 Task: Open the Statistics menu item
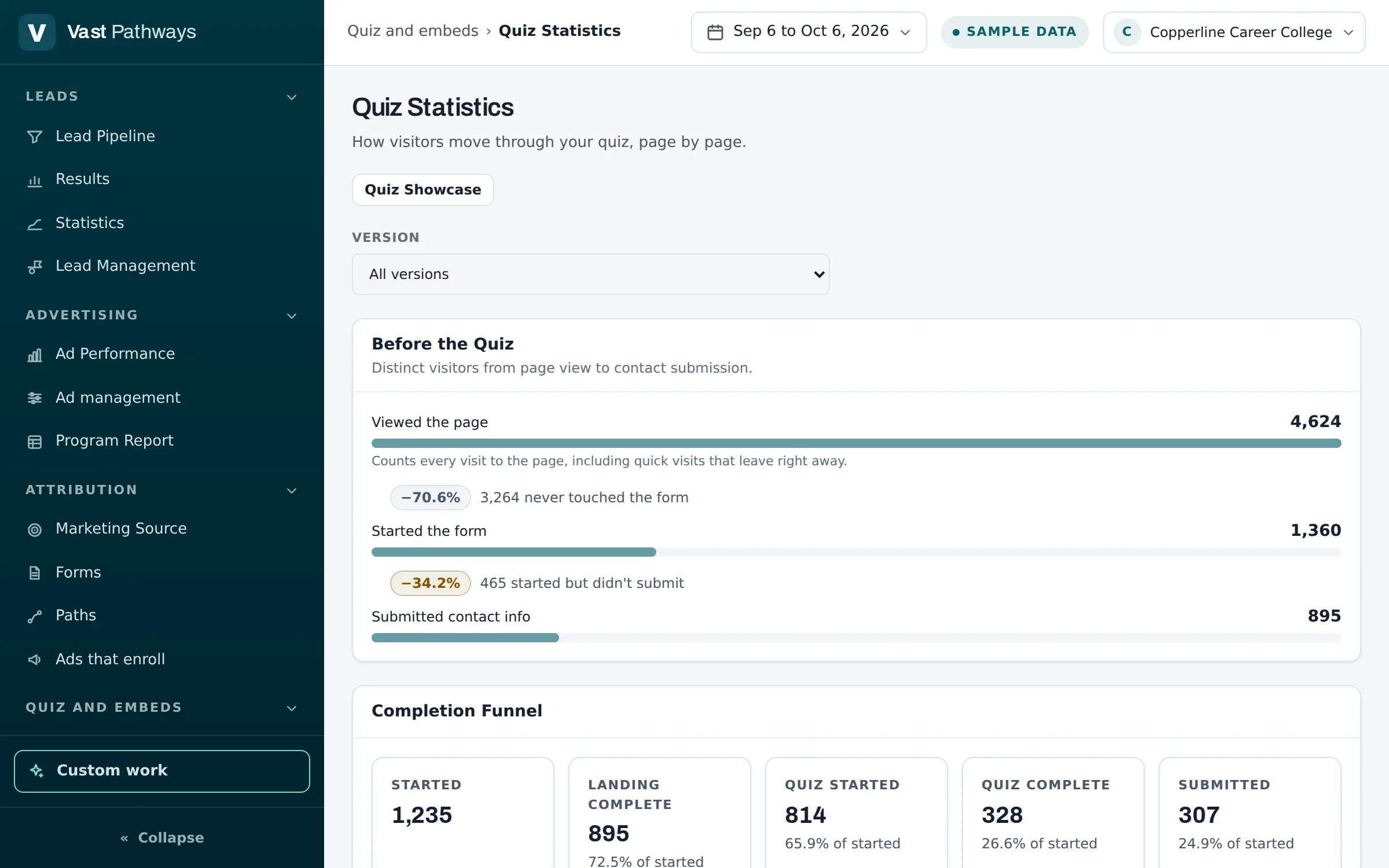pos(162,223)
